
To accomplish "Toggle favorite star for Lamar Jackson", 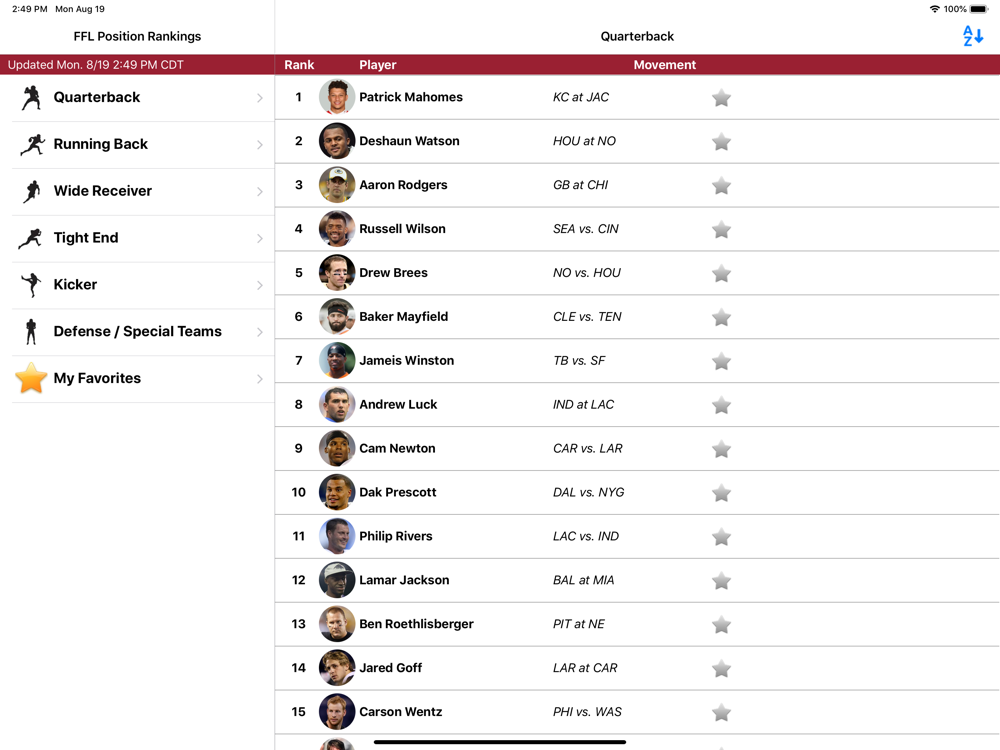I will 721,581.
